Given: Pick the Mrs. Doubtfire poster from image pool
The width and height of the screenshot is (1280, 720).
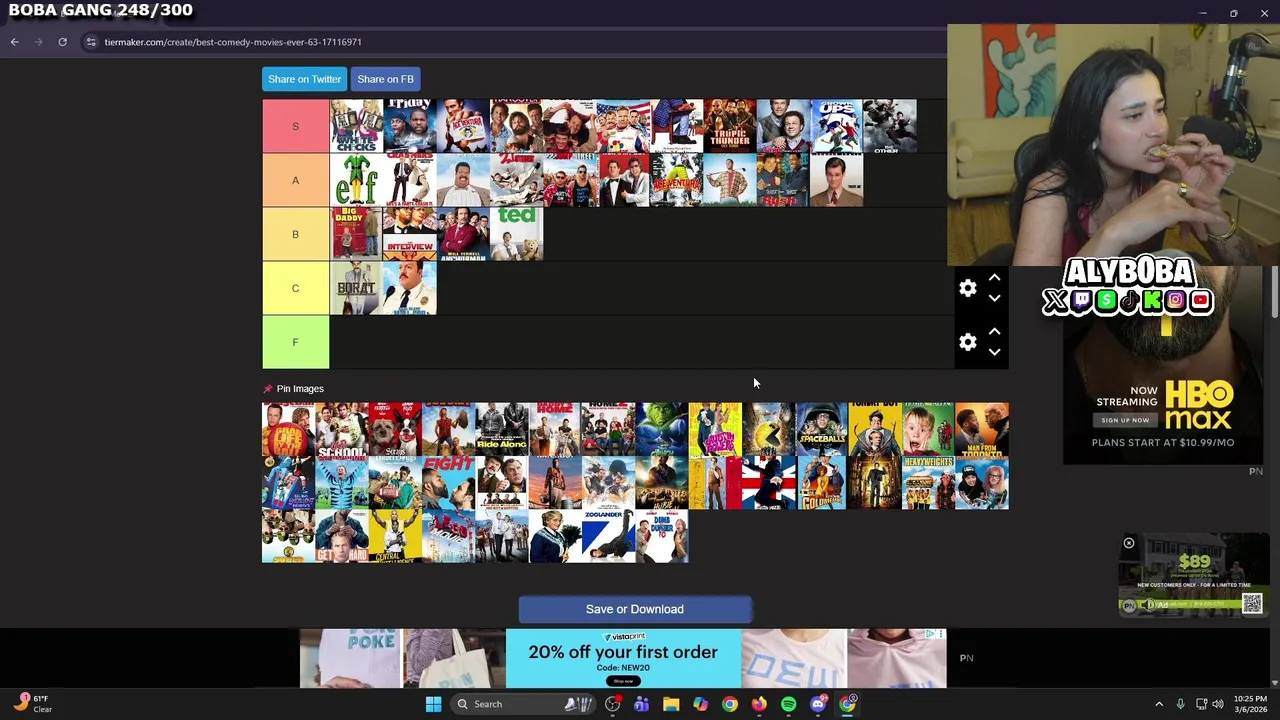Looking at the screenshot, I should coord(555,536).
